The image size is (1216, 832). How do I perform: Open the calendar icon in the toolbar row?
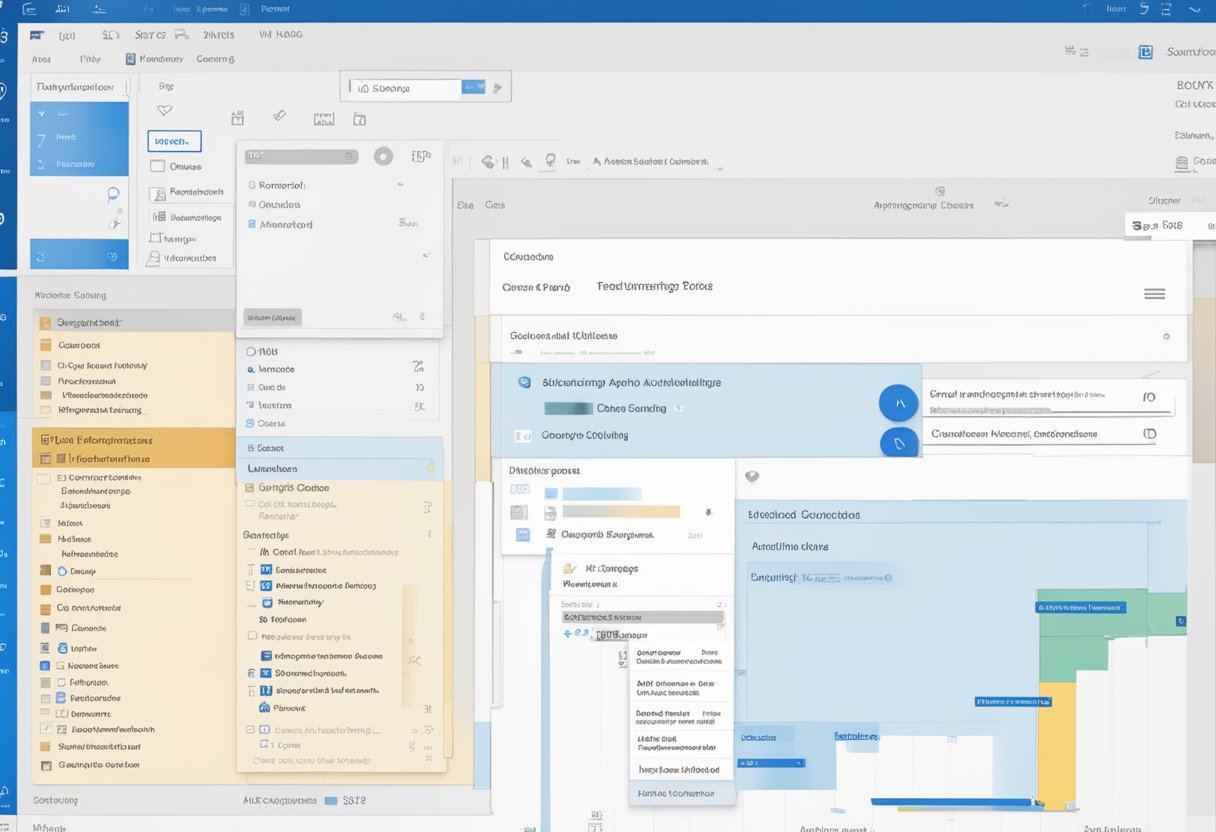238,117
